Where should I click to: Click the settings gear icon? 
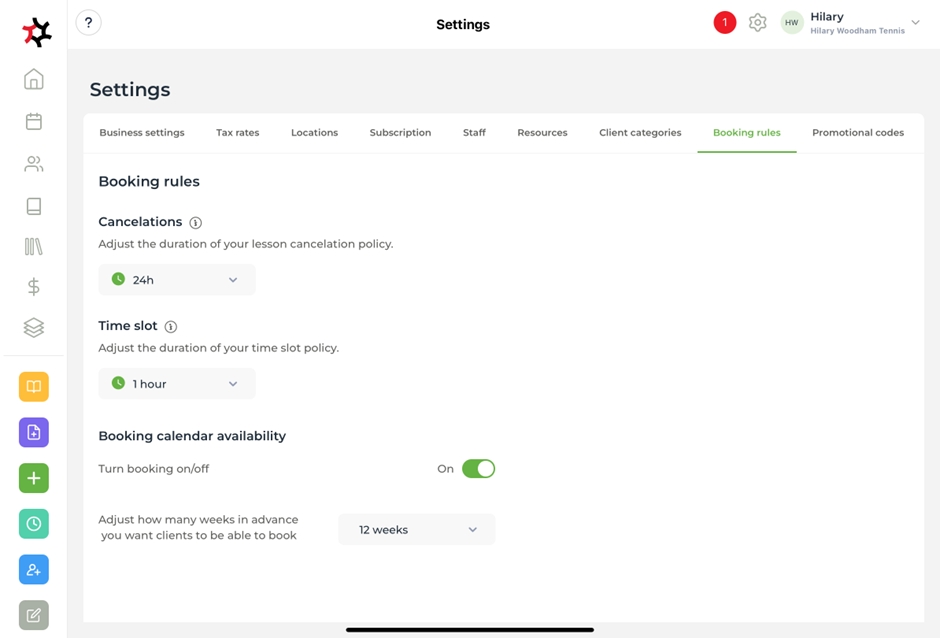pos(758,23)
